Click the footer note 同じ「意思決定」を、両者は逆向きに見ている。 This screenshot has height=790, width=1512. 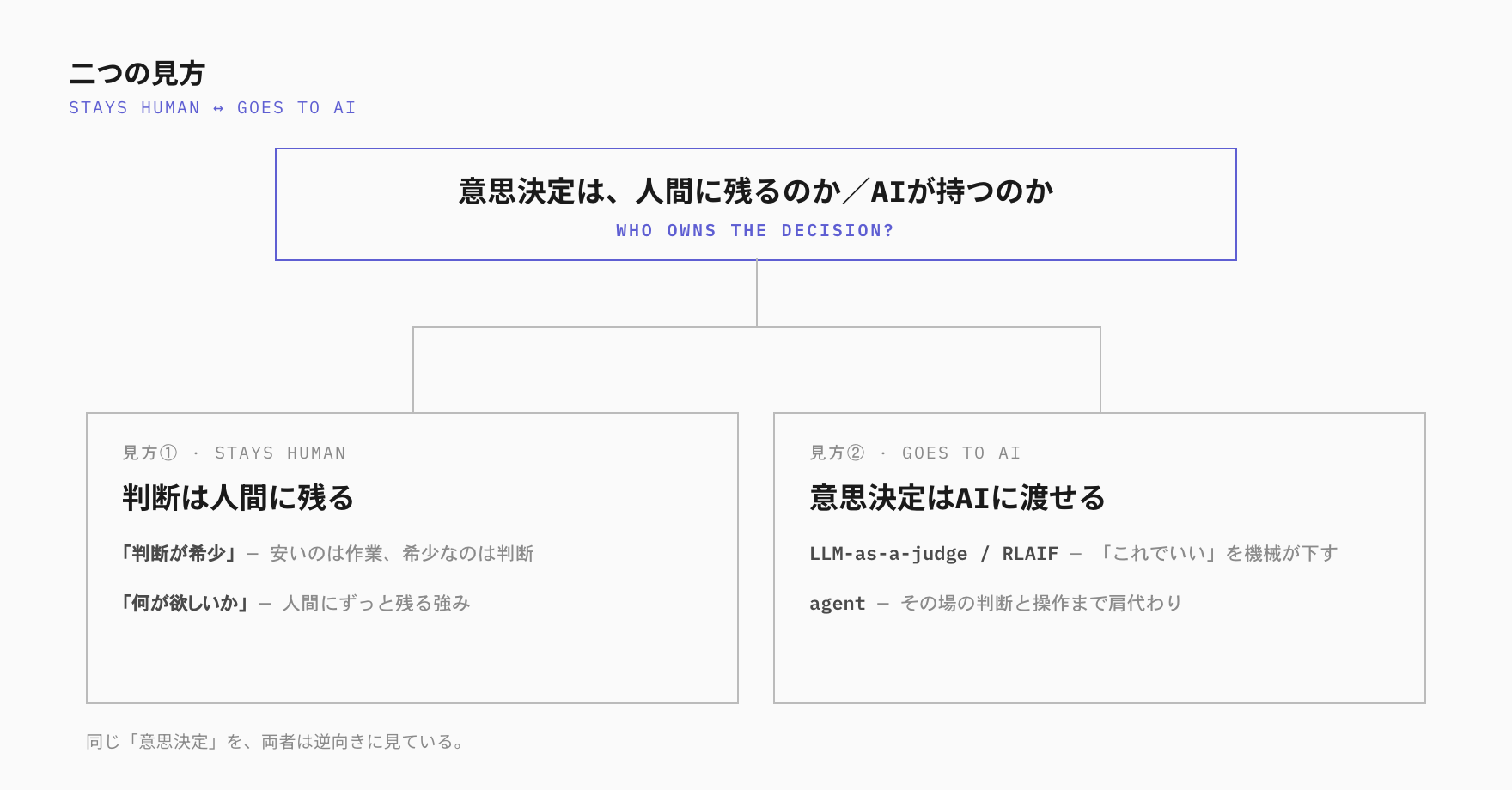(277, 742)
